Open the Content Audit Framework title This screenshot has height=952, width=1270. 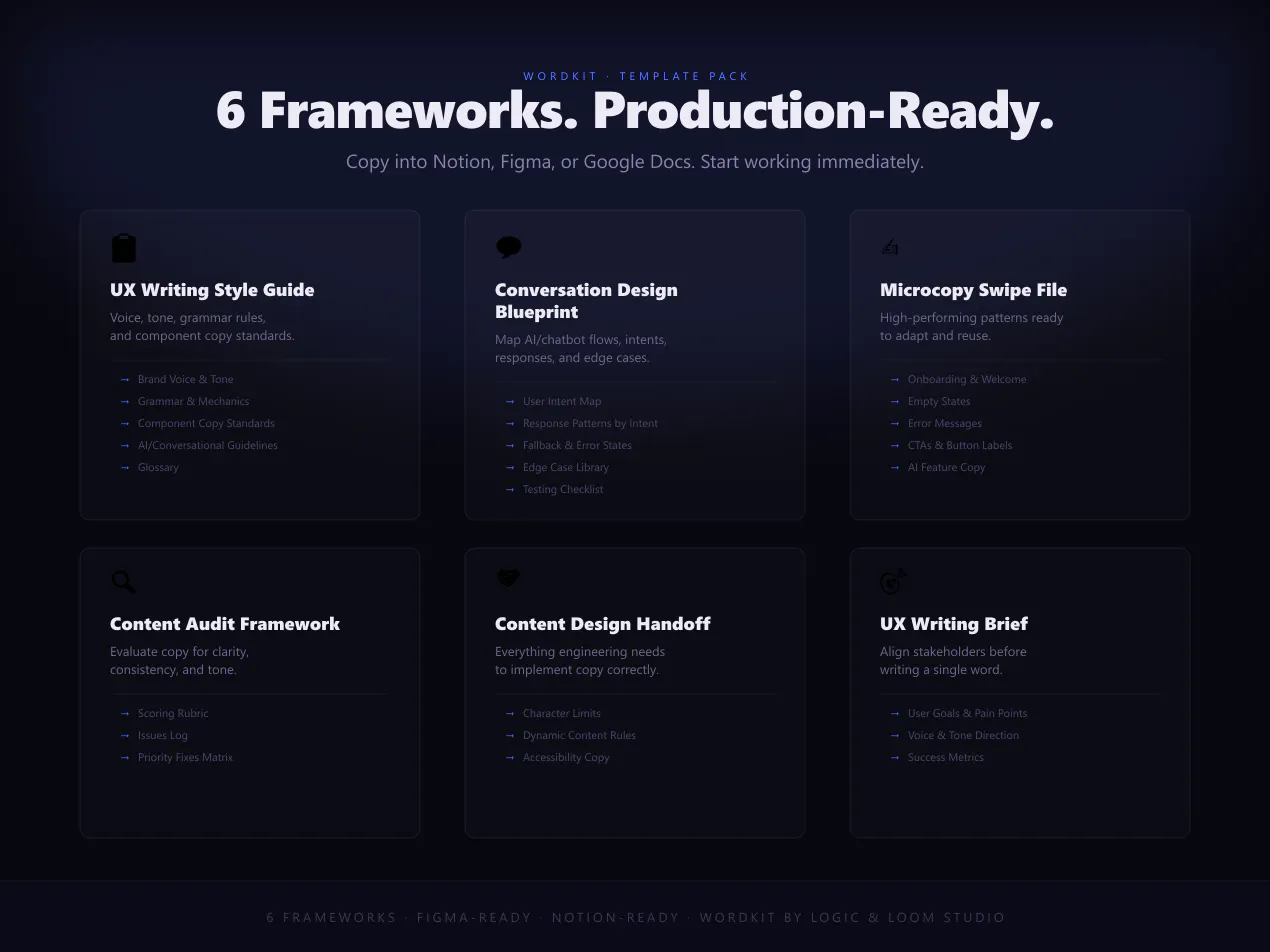tap(225, 624)
